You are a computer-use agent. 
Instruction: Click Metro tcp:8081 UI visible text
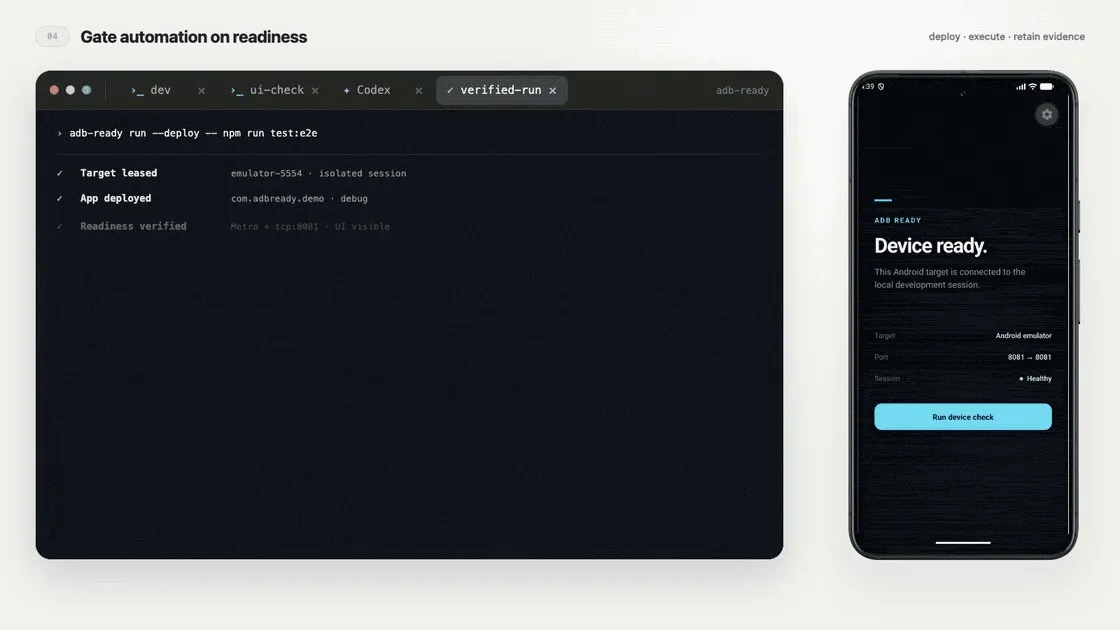(310, 226)
